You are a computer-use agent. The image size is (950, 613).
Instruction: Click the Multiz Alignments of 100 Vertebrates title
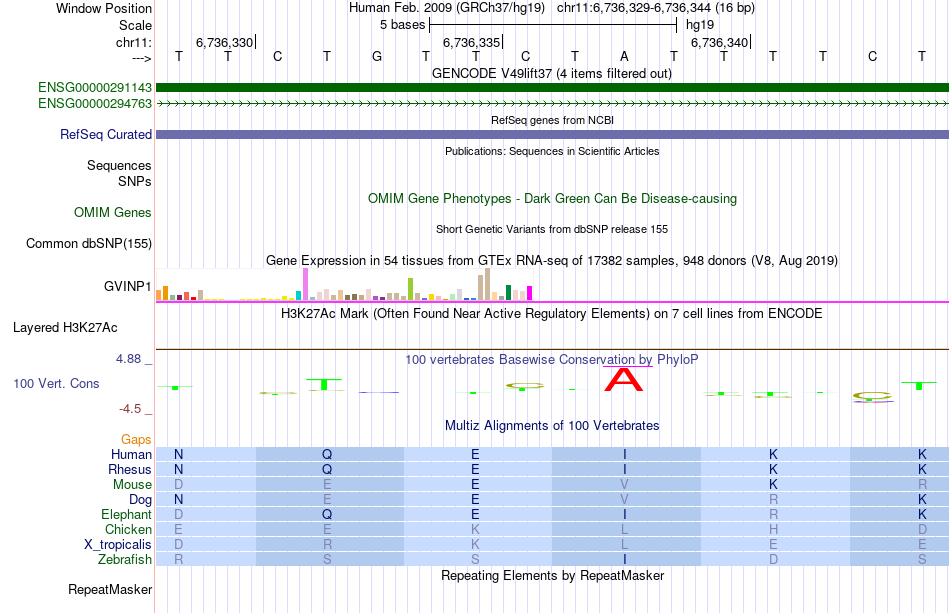click(552, 425)
